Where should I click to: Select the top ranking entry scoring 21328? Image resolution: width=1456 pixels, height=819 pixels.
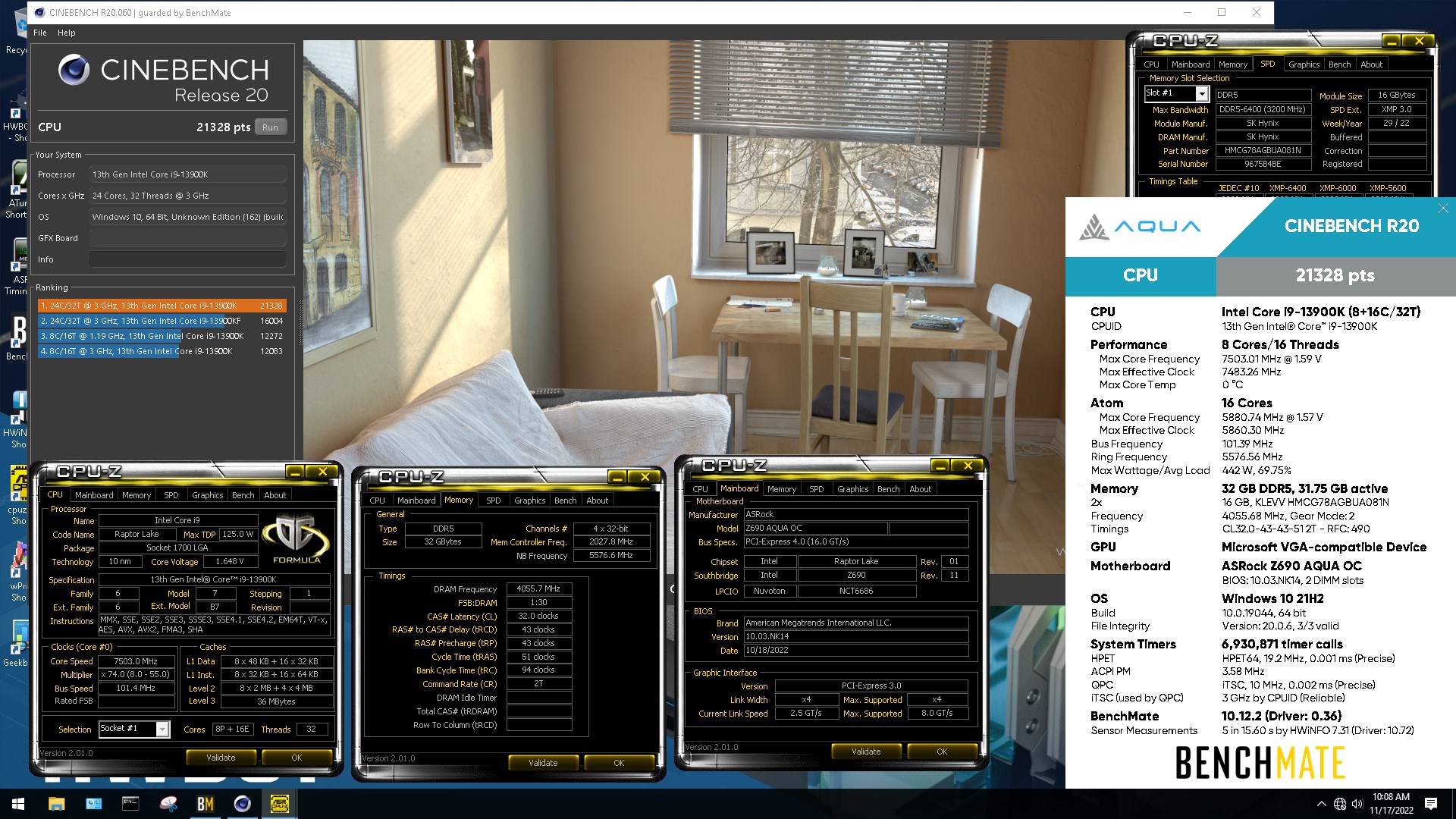pos(162,306)
